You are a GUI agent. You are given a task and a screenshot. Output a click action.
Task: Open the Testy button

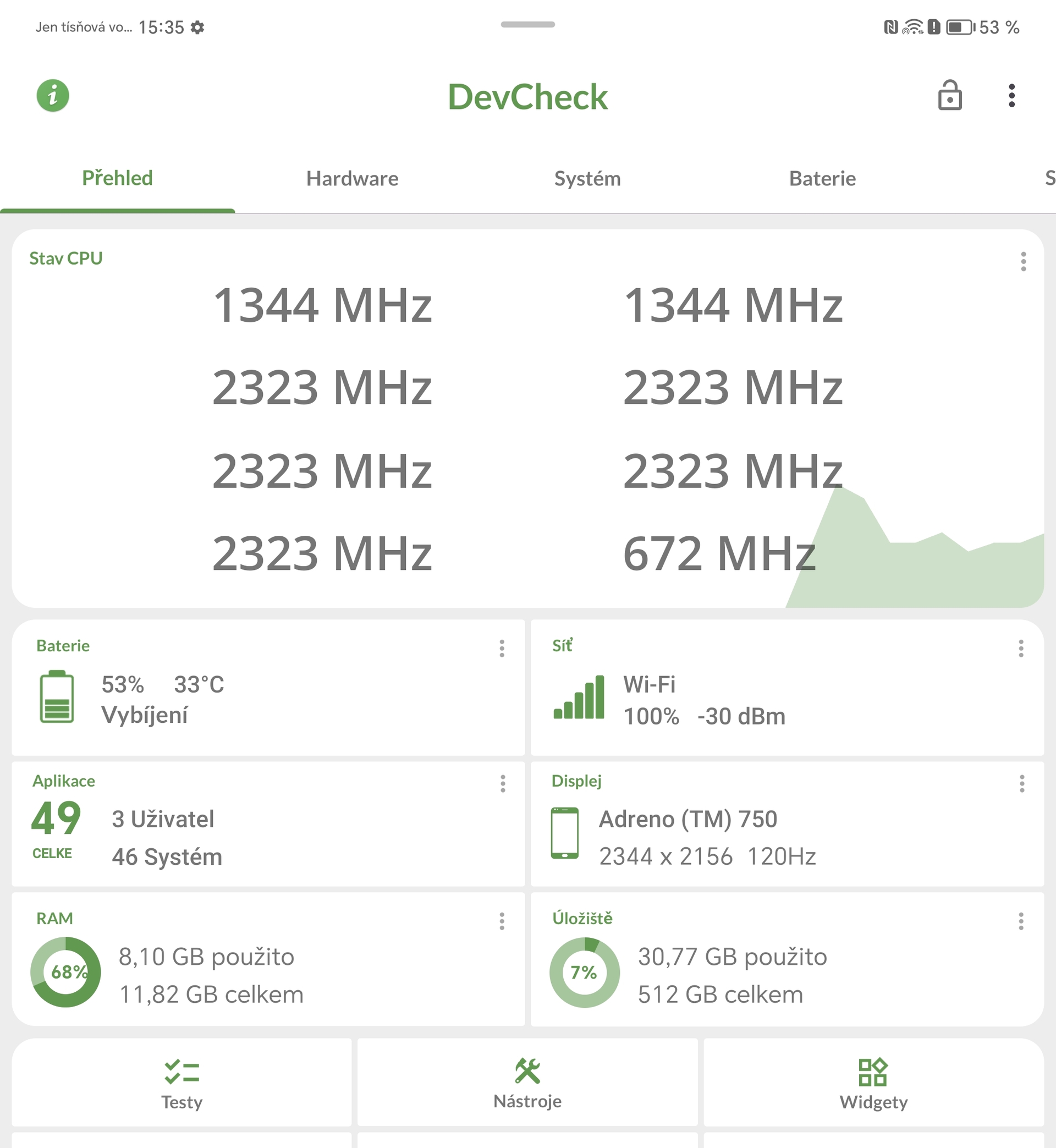182,1083
